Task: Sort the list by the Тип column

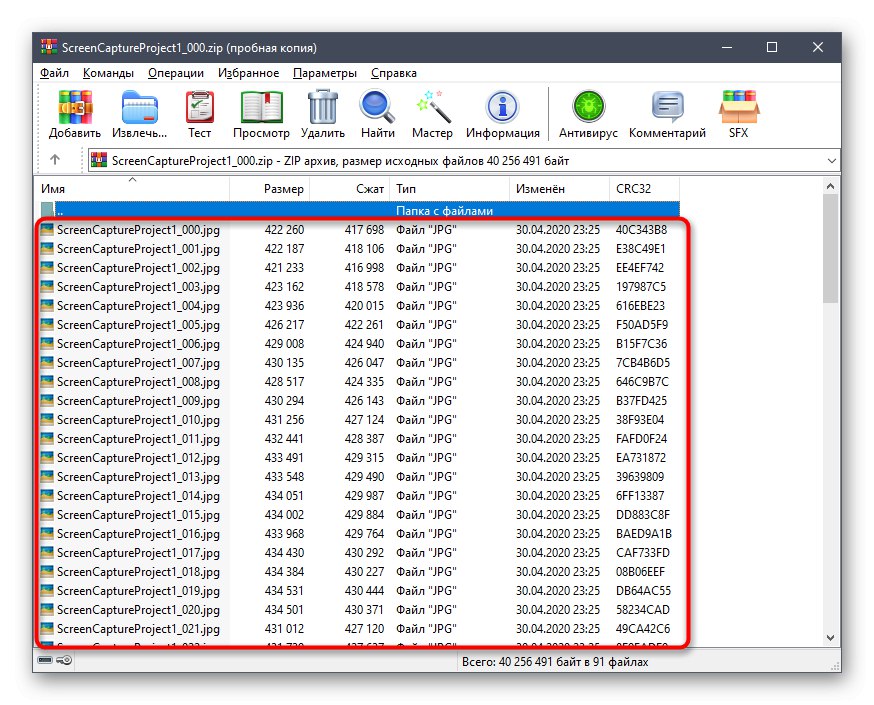Action: coord(450,188)
